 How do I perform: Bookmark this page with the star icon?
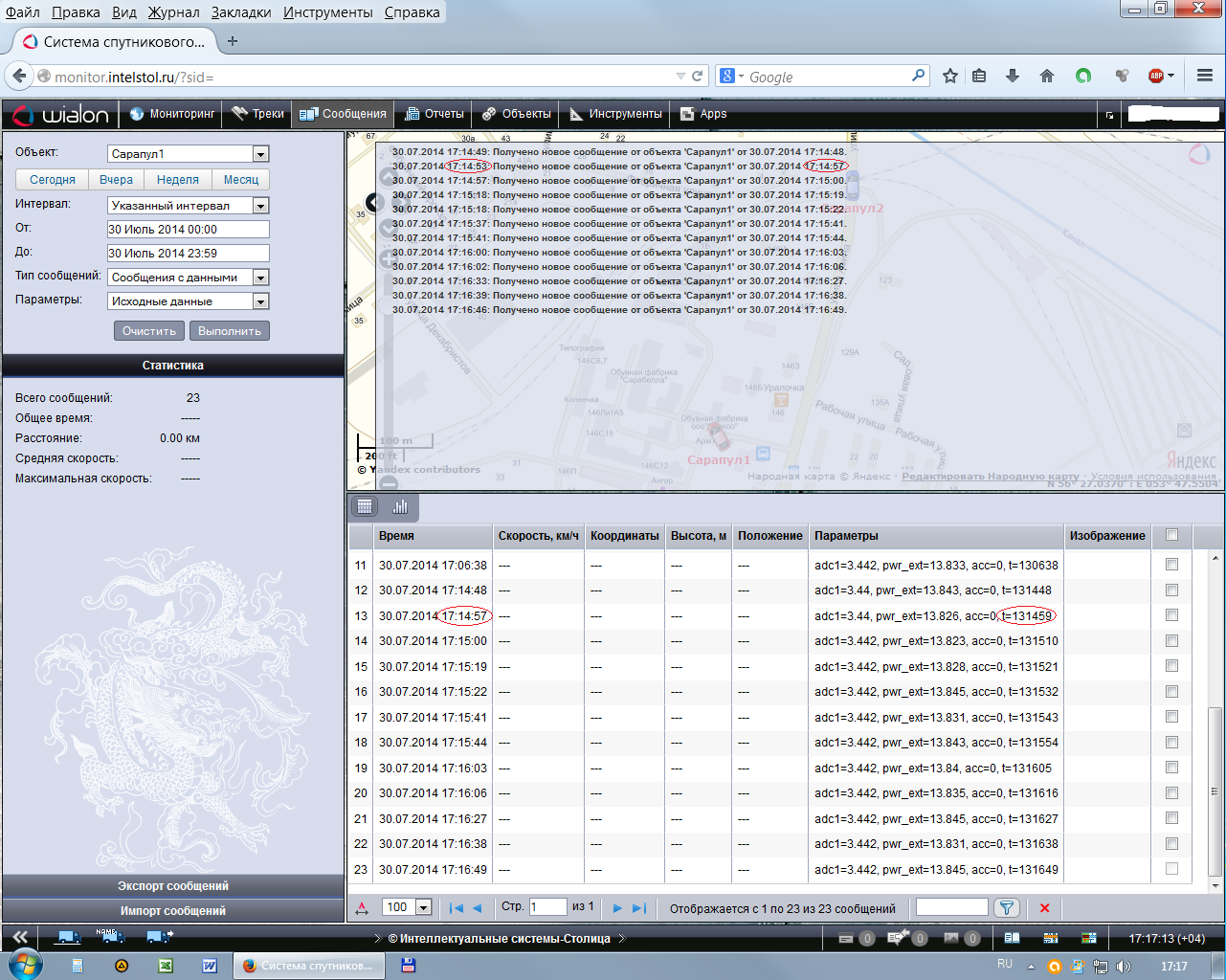(949, 76)
